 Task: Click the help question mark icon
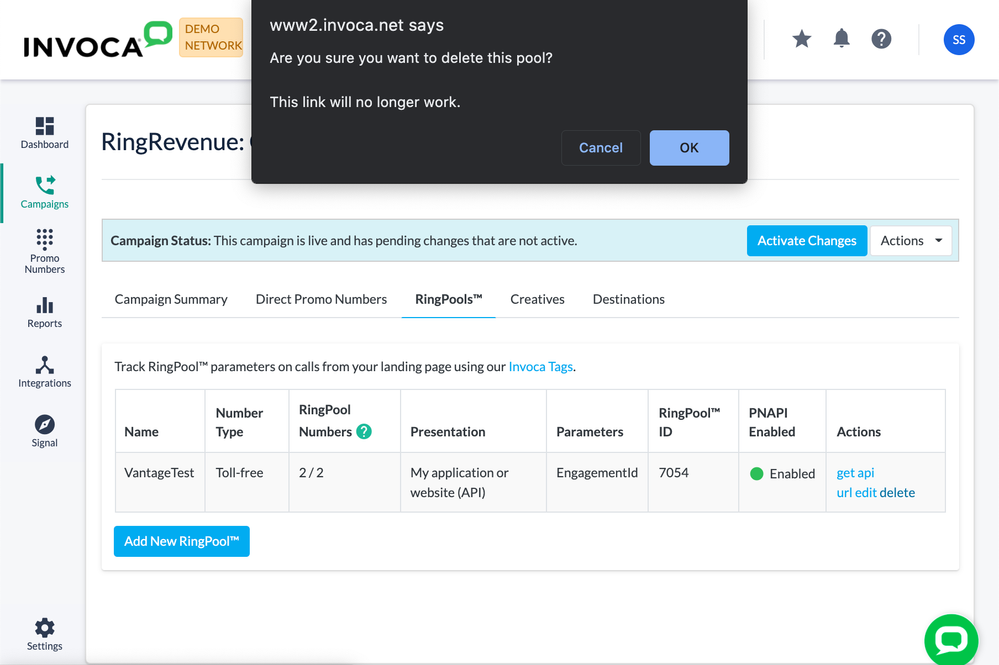(881, 39)
